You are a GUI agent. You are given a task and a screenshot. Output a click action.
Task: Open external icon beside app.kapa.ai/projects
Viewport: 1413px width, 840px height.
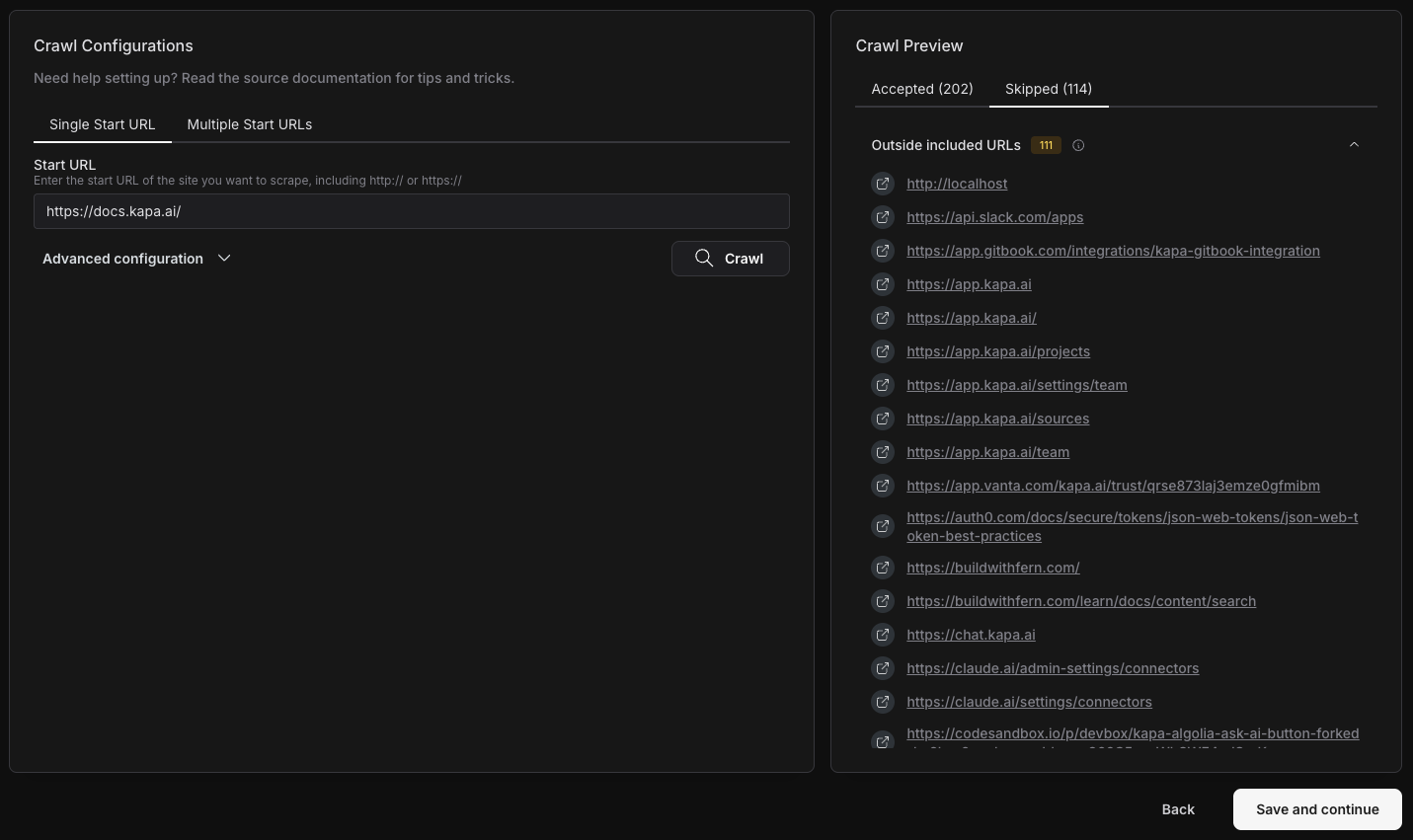(883, 351)
